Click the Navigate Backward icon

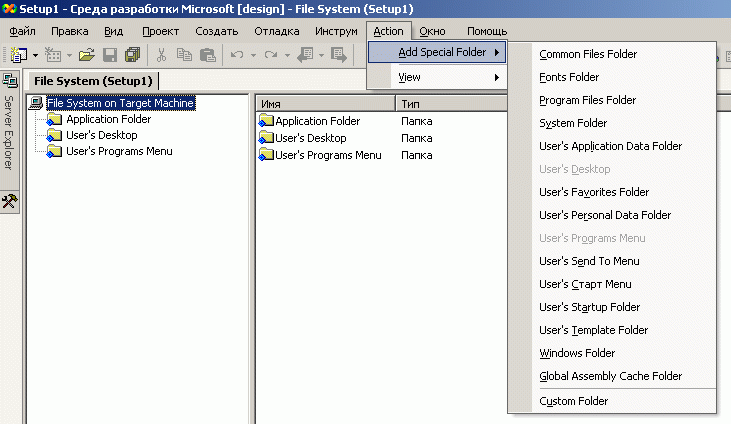click(305, 55)
